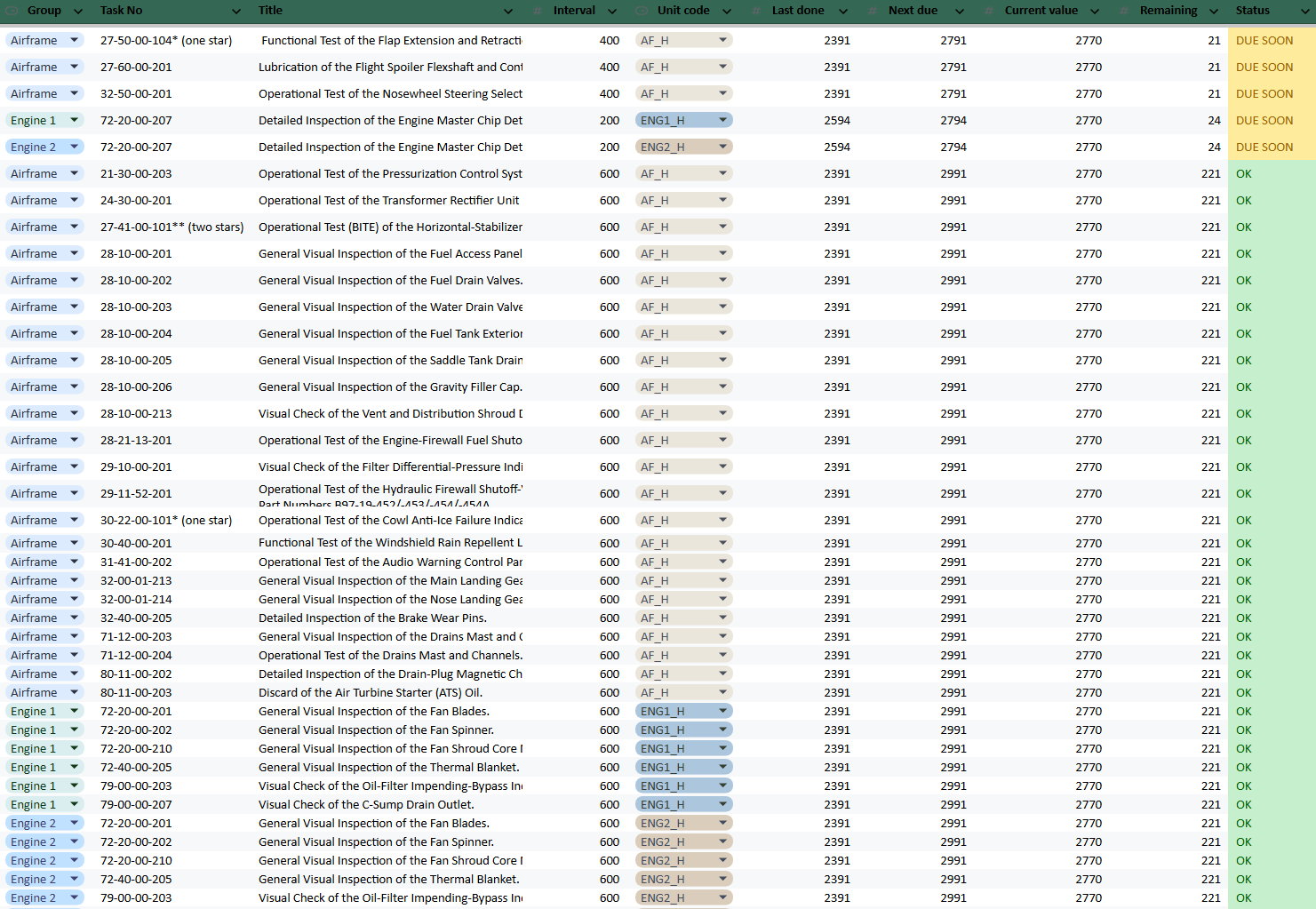1316x909 pixels.
Task: Click the number type icon beside Next due header
Action: [874, 11]
